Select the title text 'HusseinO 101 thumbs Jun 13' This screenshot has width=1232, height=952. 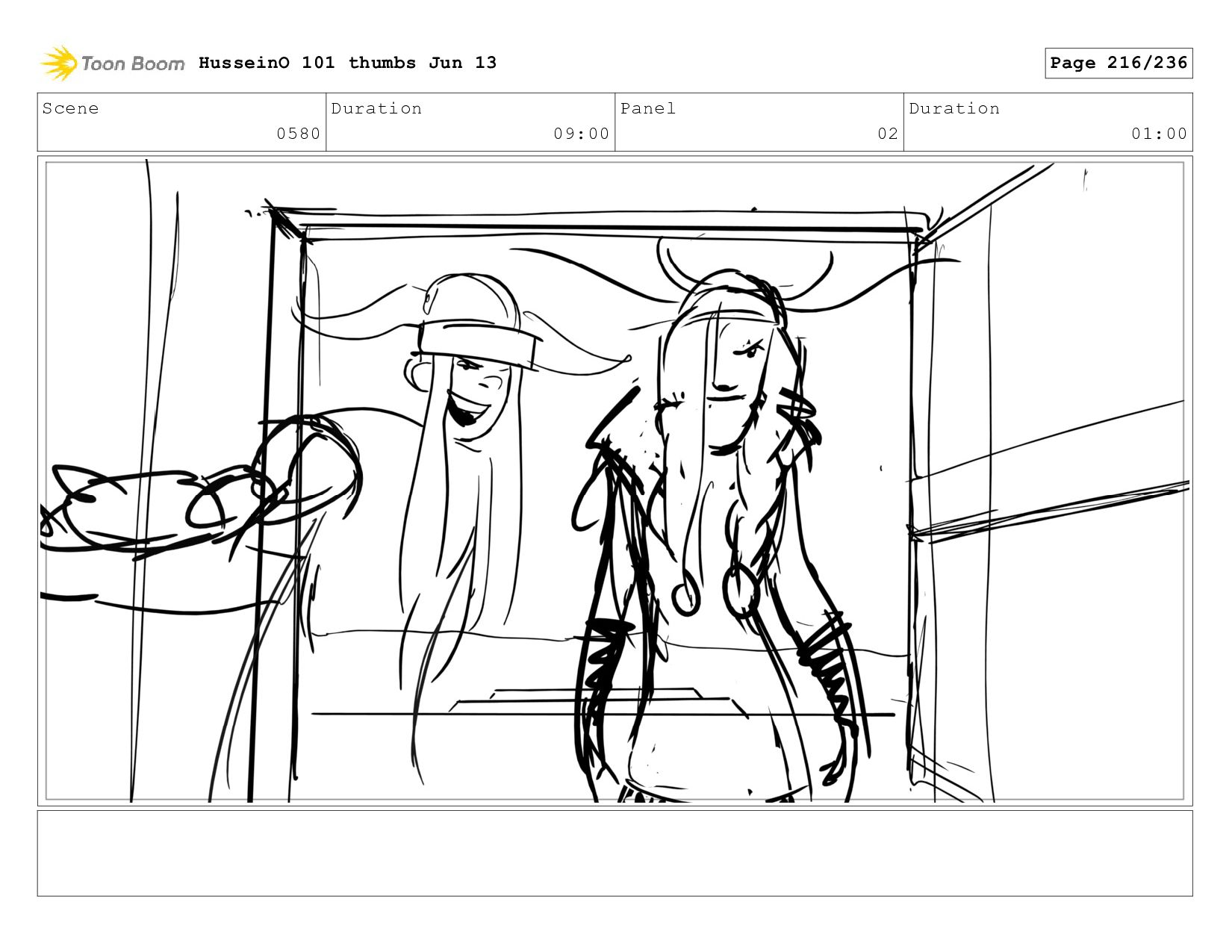click(x=347, y=63)
